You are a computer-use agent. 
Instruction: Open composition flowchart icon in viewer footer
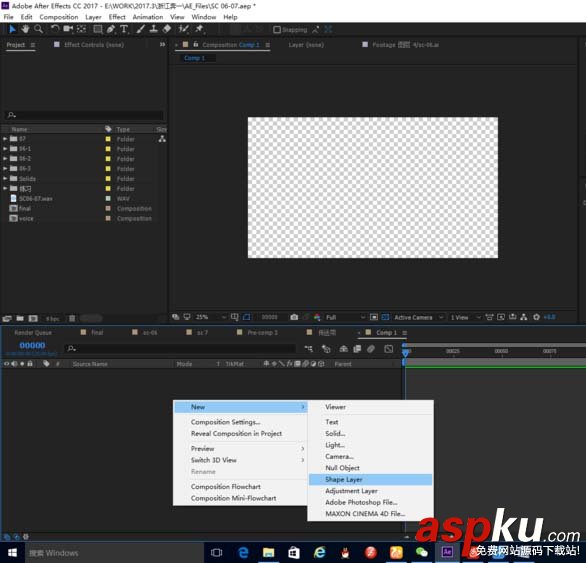pos(524,317)
